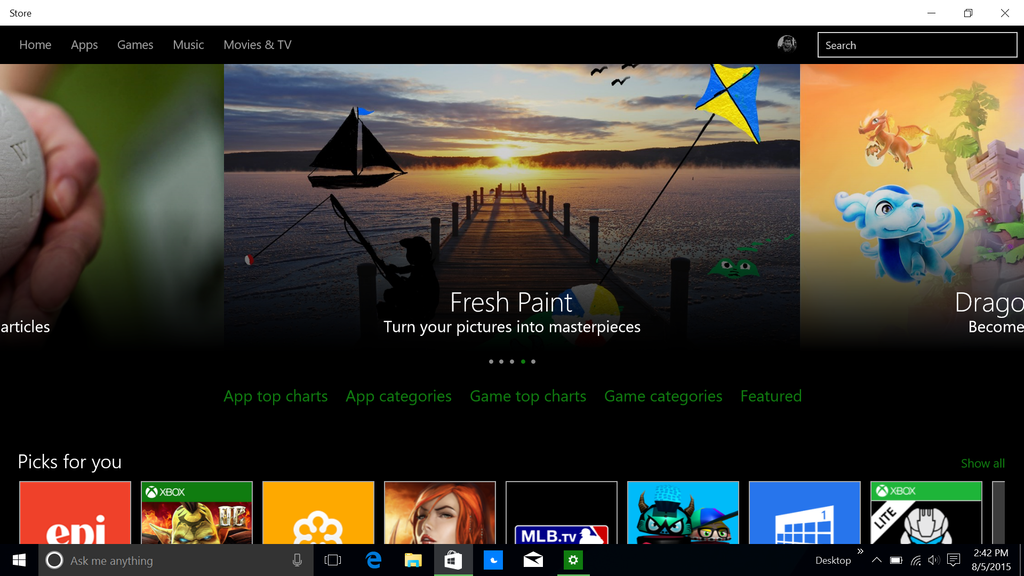1024x576 pixels.
Task: Open App categories
Action: tap(398, 396)
